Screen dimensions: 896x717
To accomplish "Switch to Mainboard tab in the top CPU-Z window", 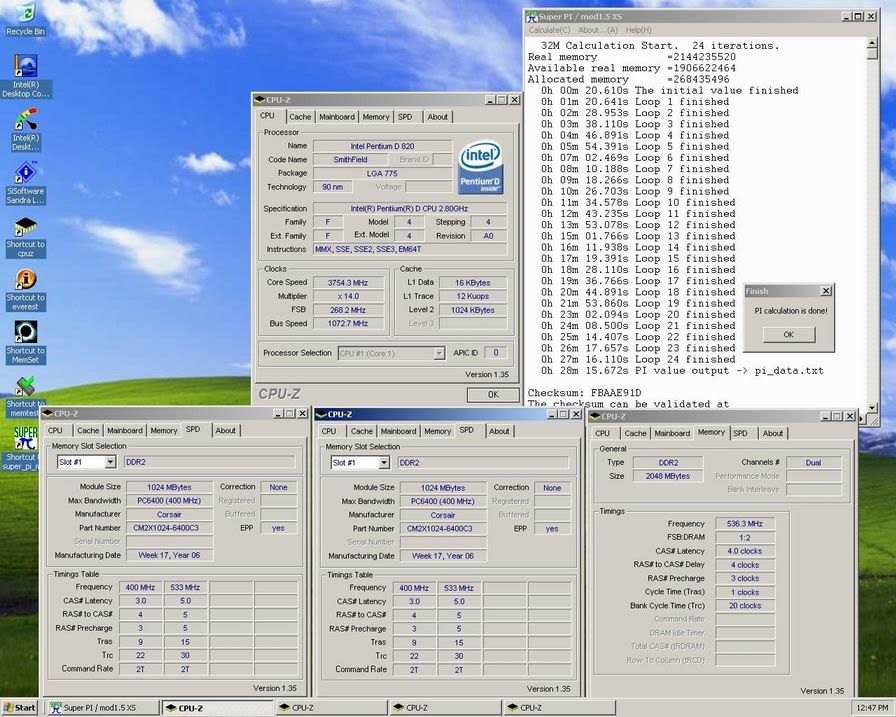I will pos(337,117).
